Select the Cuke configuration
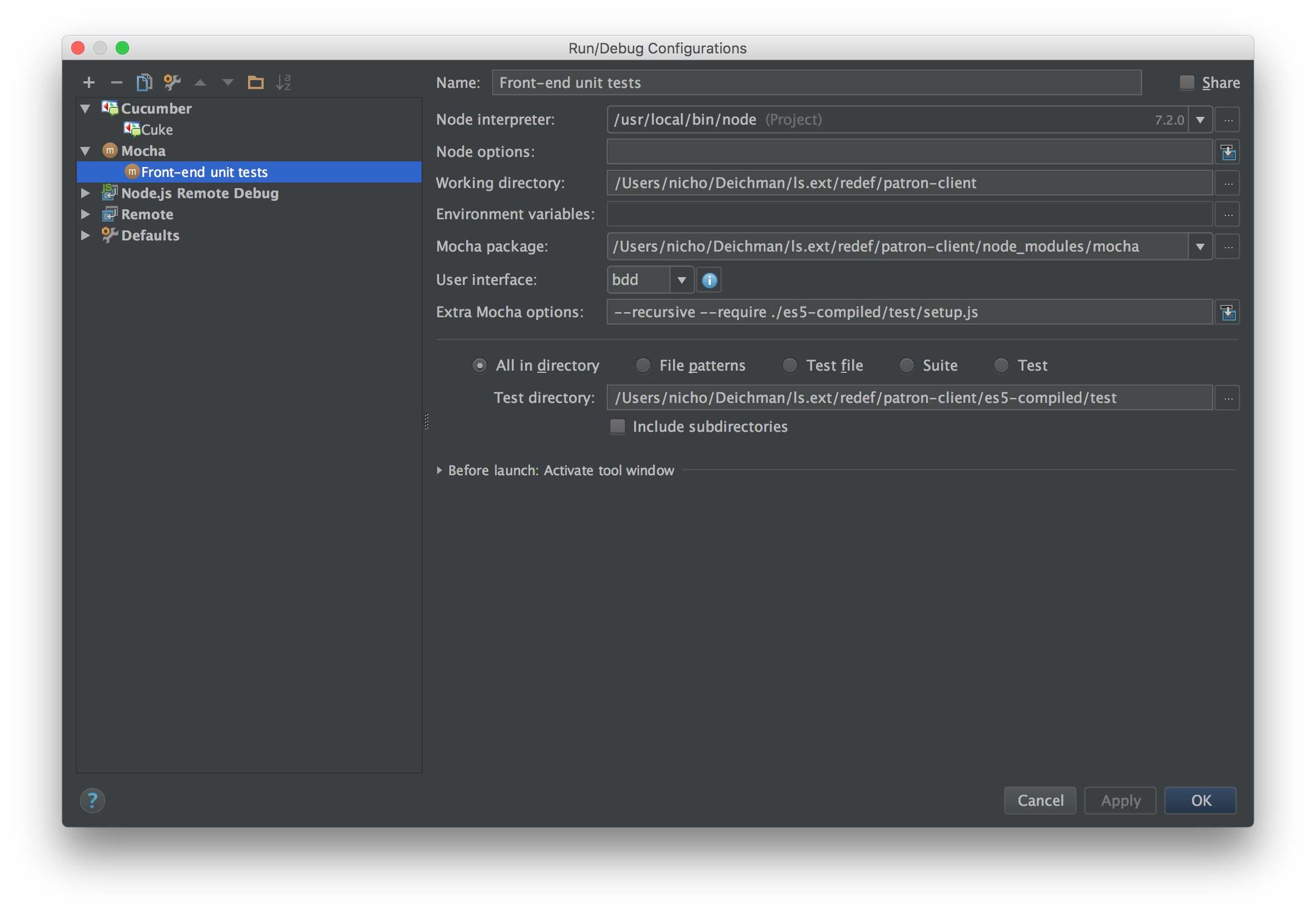 [x=157, y=129]
